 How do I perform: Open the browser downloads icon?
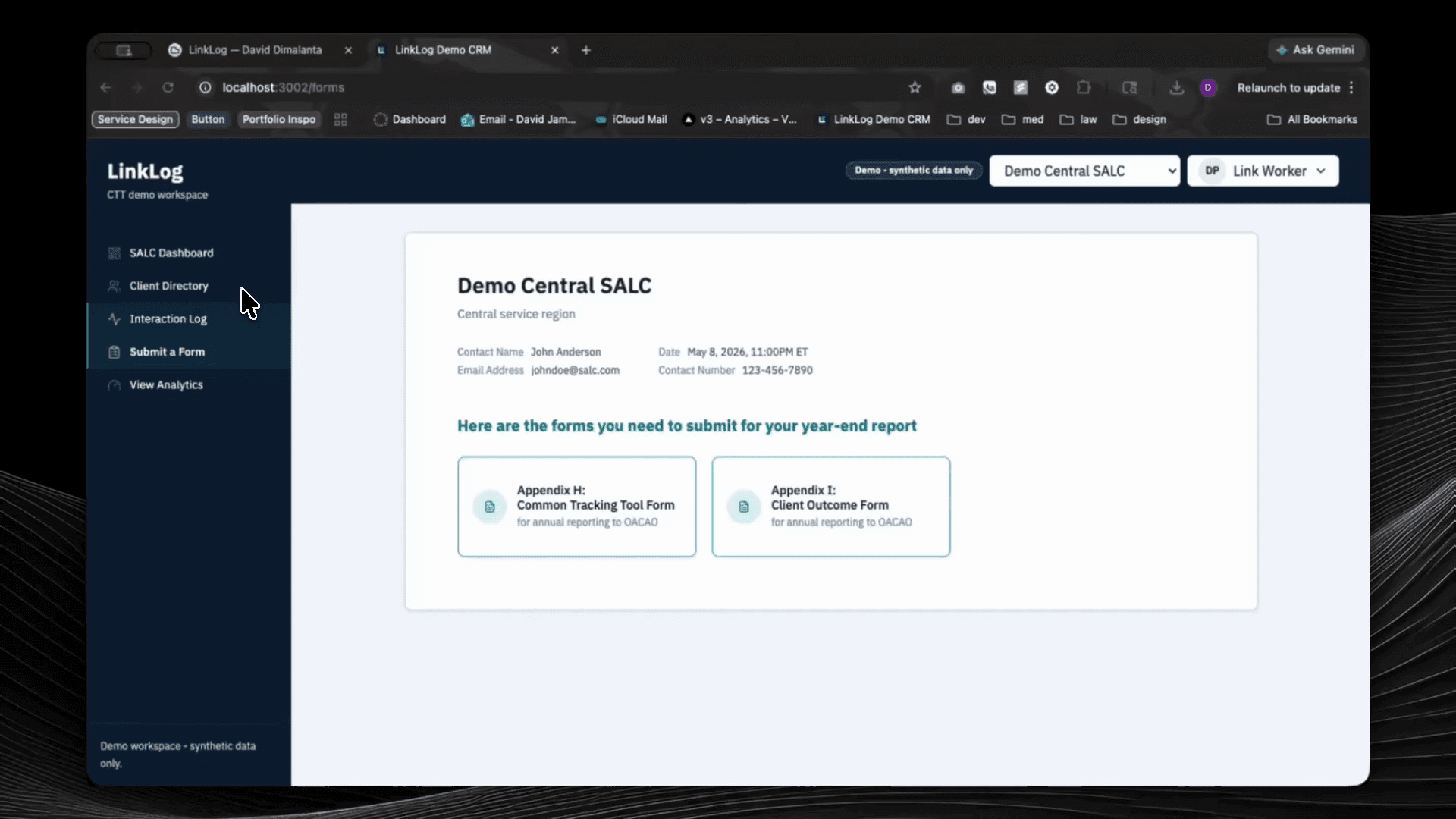tap(1176, 88)
